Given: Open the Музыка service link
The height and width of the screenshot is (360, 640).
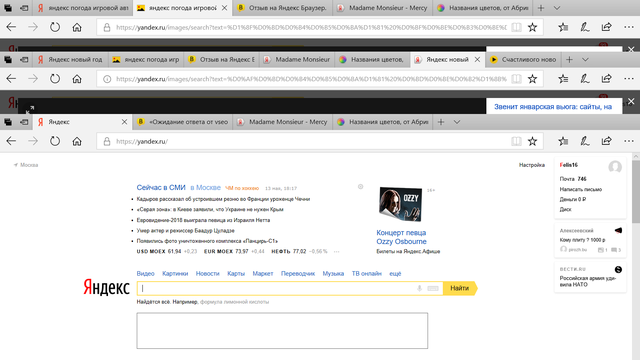Looking at the screenshot, I should coord(333,273).
